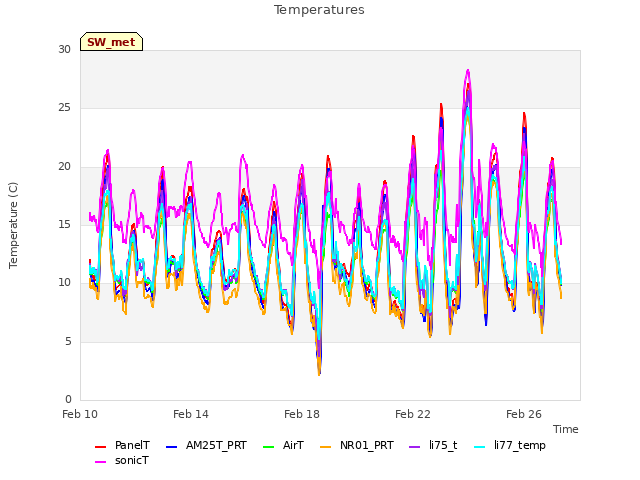Click the green AirT color marker
Image resolution: width=640 pixels, height=480 pixels.
point(269,447)
